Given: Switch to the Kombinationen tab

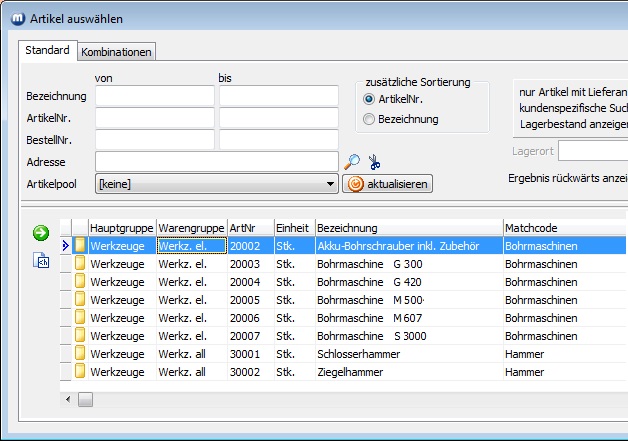Looking at the screenshot, I should coord(116,51).
